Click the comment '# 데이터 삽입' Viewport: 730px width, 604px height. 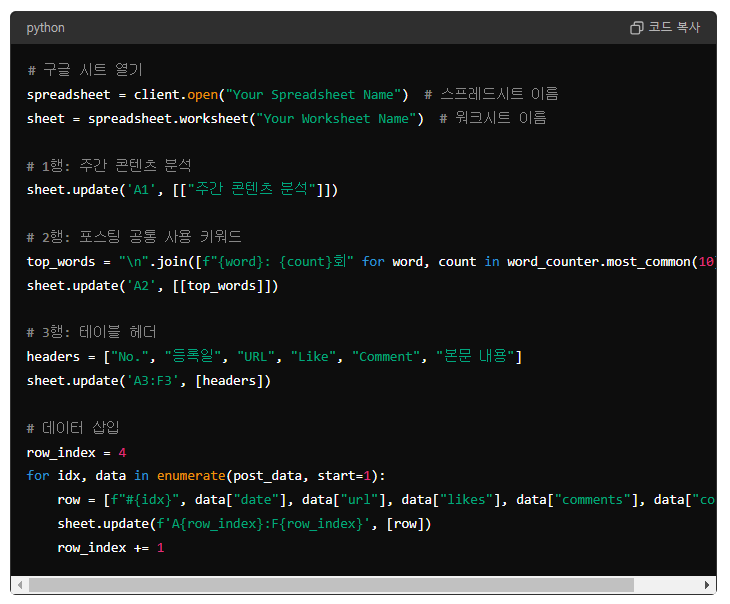pos(73,428)
